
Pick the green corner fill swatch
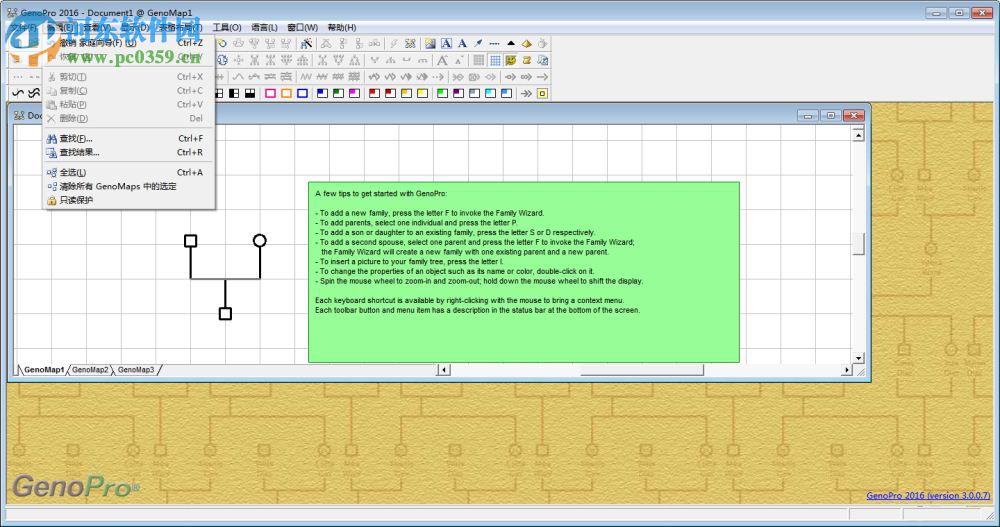(338, 93)
